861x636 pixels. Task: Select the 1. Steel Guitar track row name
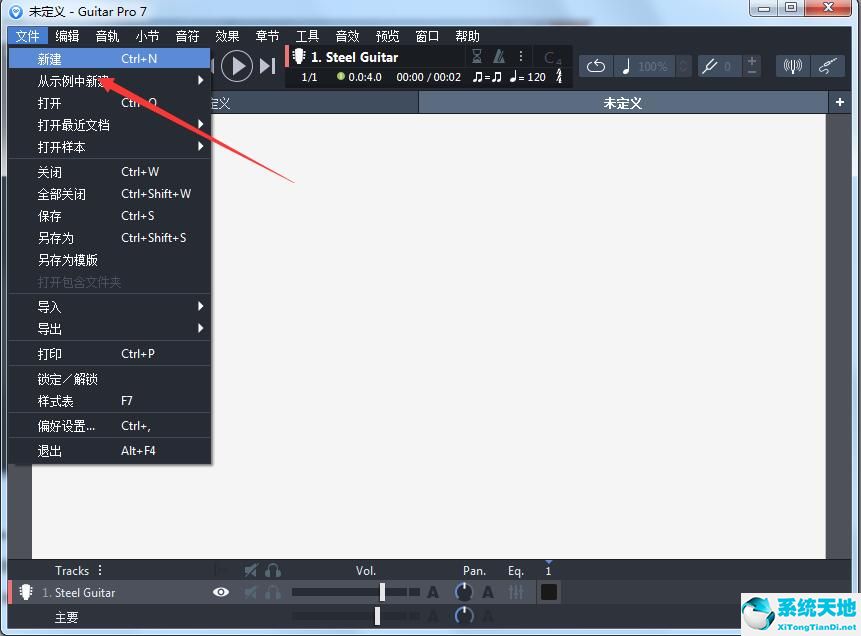tap(79, 593)
